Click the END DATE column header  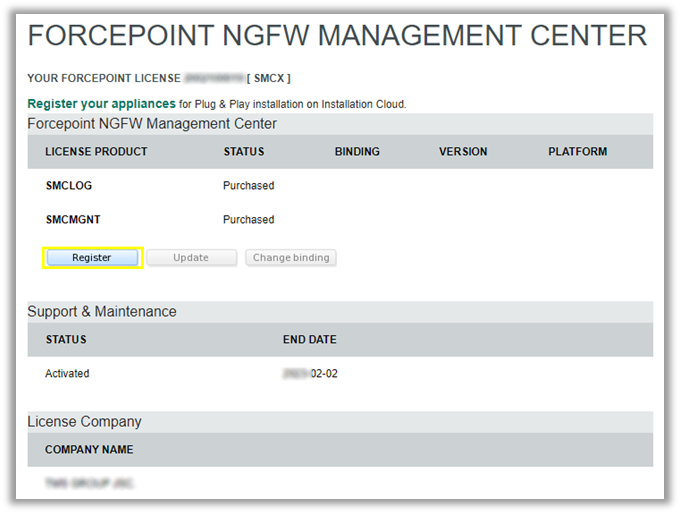[x=310, y=340]
